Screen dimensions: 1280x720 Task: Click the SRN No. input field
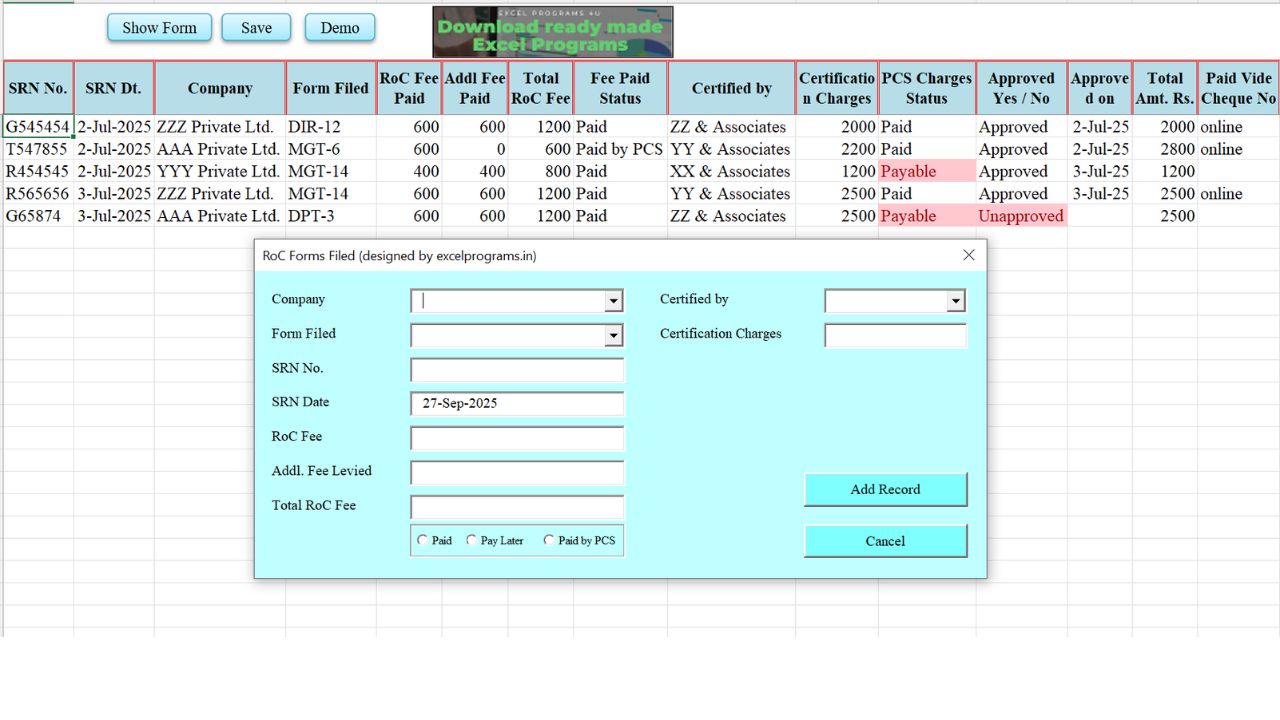tap(517, 370)
